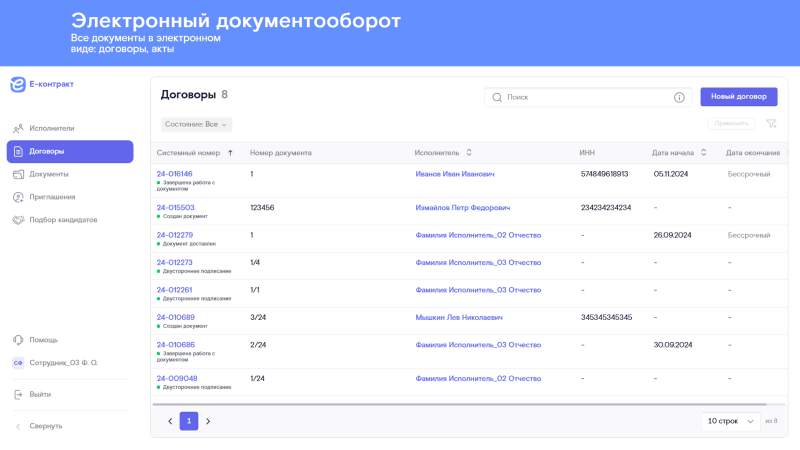This screenshot has width=800, height=450.
Task: Click the Помощь headset icon
Action: (18, 340)
